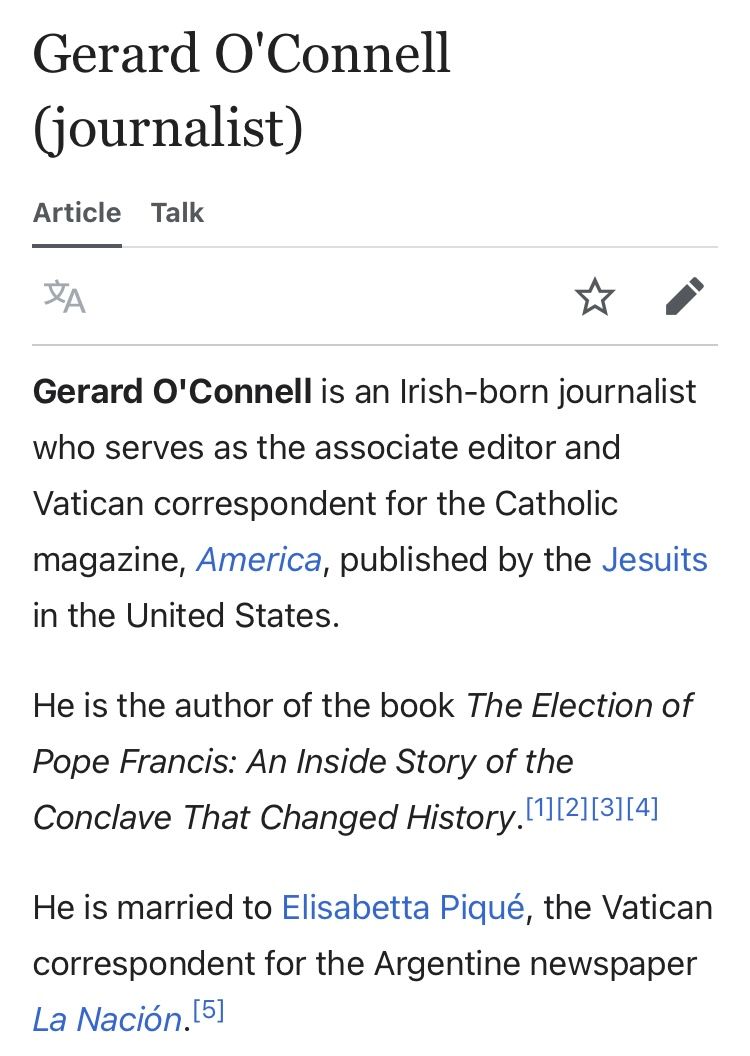Click the page title Gerard O'Connell (journalist)

pos(241,90)
